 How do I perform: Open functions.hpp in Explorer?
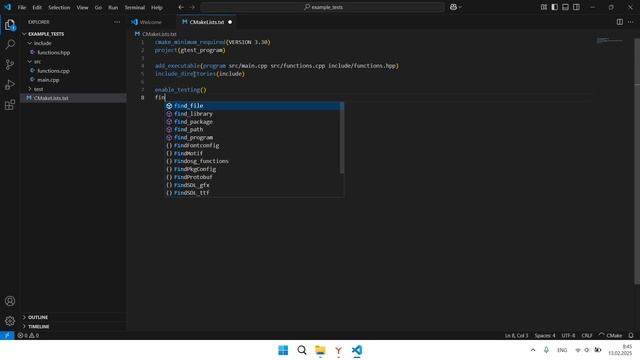(53, 52)
